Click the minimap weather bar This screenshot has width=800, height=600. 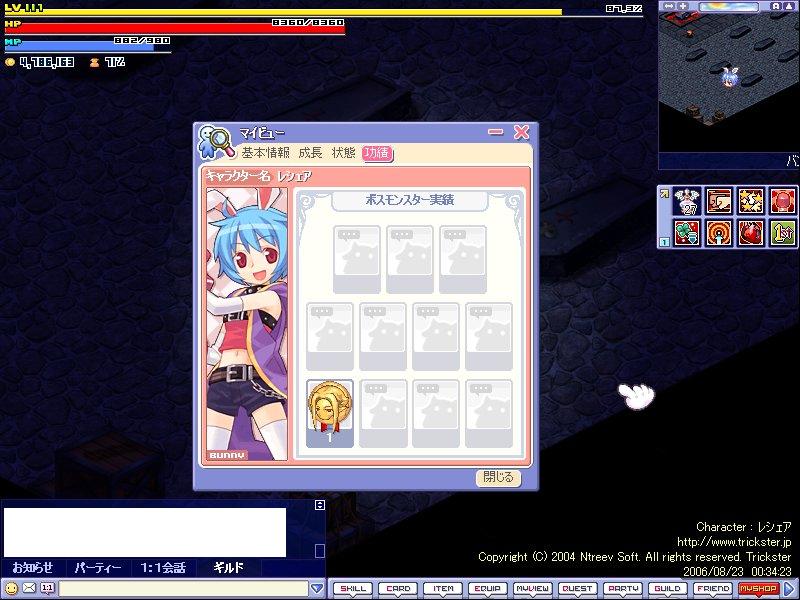729,7
